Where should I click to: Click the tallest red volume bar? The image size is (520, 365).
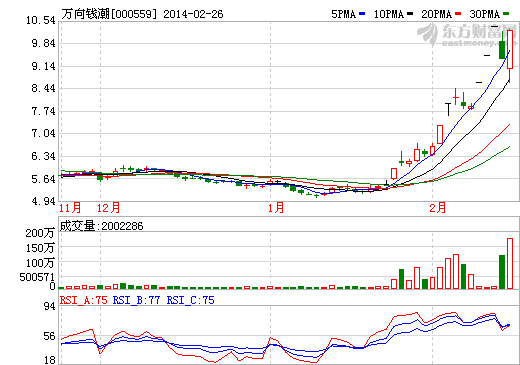(510, 263)
